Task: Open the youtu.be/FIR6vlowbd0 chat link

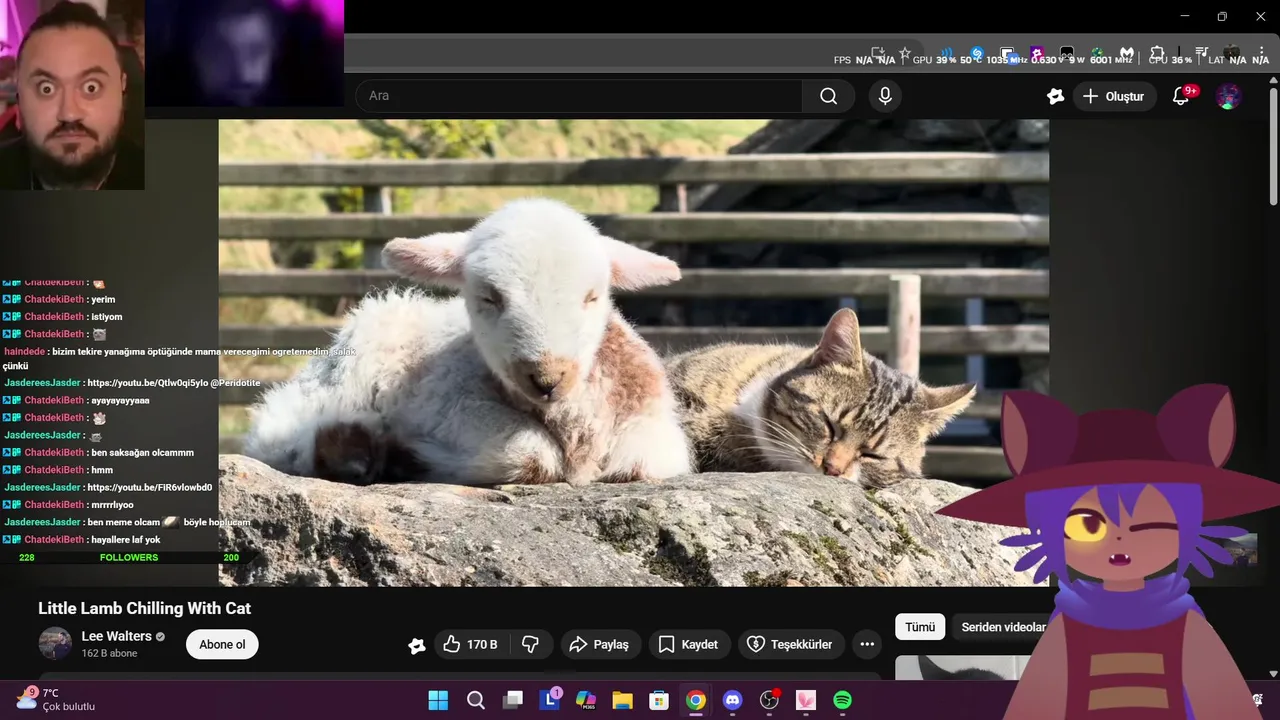Action: click(x=149, y=487)
